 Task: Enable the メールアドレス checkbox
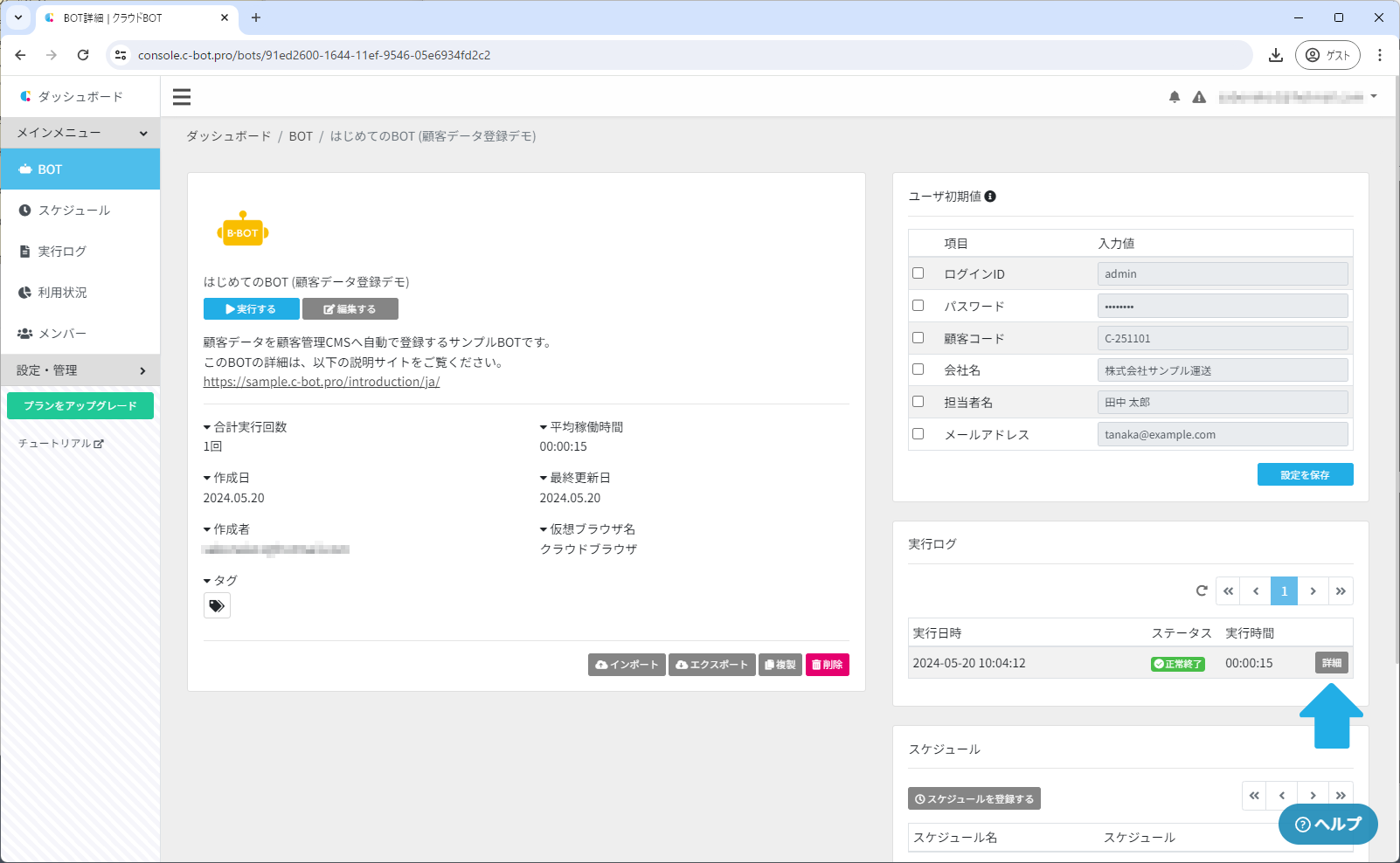918,434
